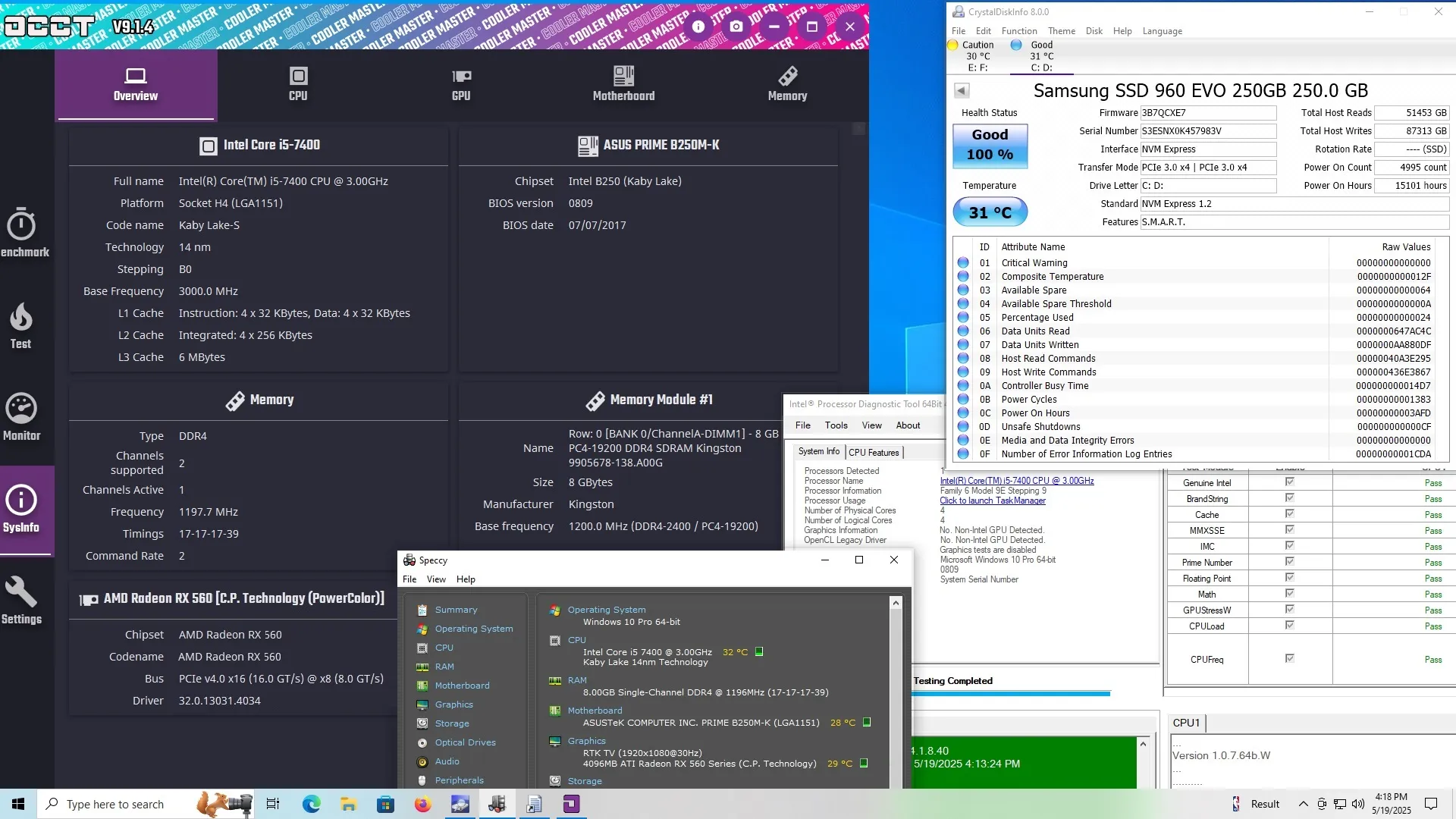Open the Intel Core i5-7400 CPU link
The image size is (1456, 819).
click(1017, 481)
